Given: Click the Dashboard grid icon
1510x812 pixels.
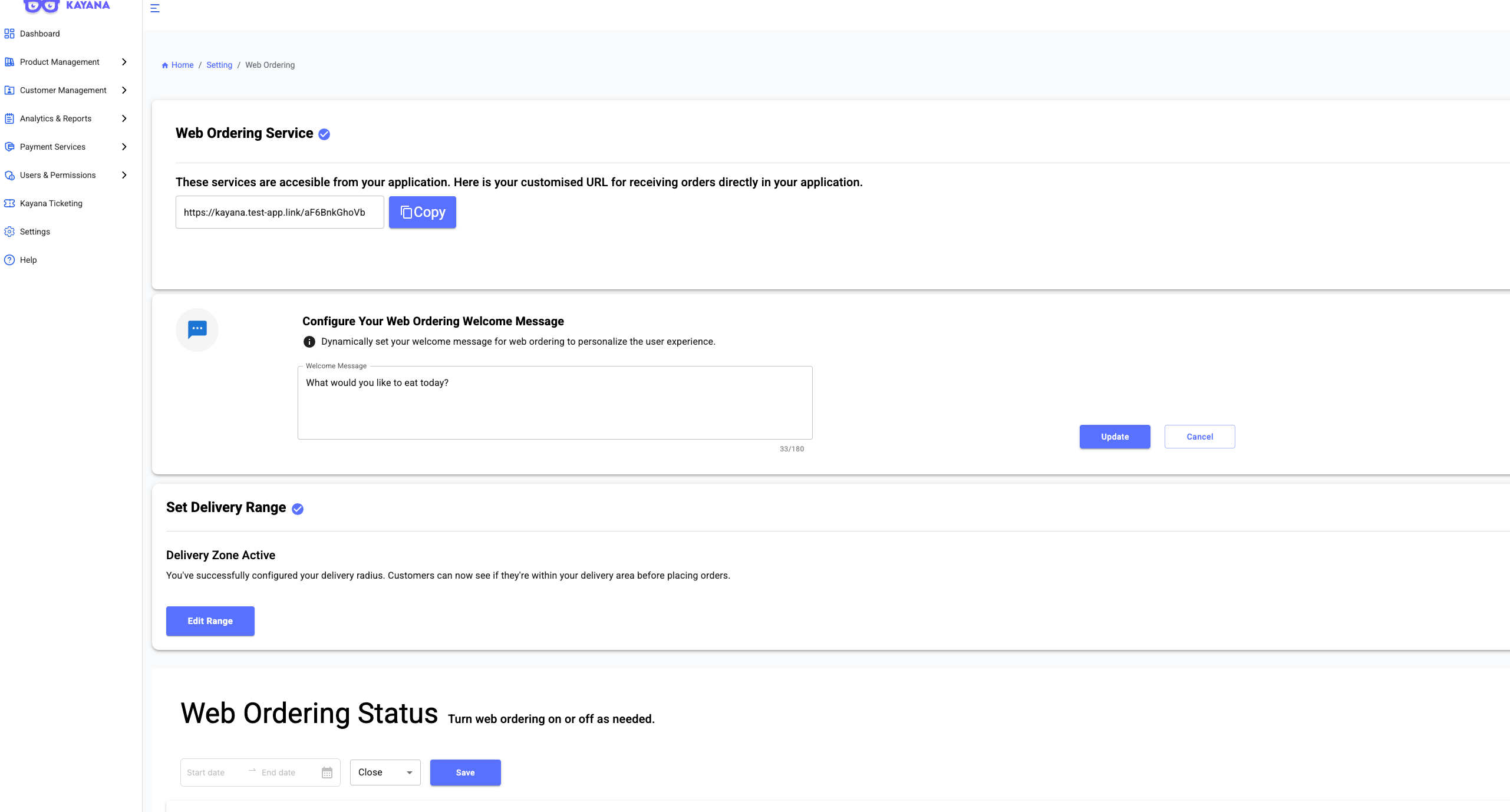Looking at the screenshot, I should [x=9, y=34].
